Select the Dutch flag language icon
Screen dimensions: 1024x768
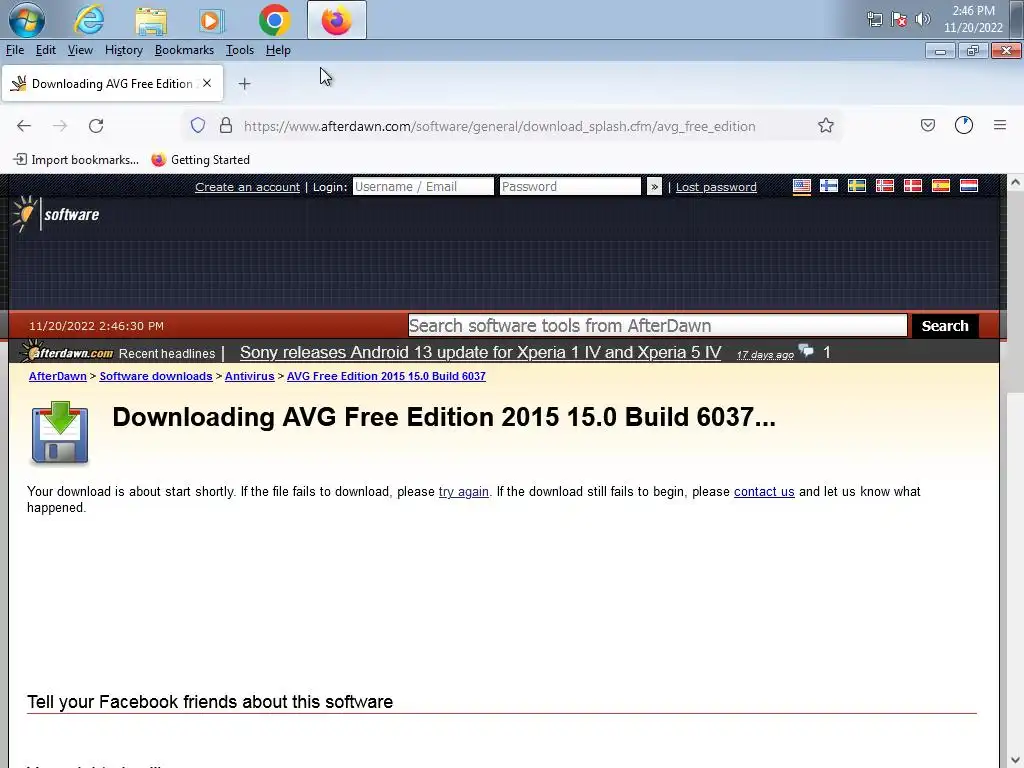click(968, 186)
